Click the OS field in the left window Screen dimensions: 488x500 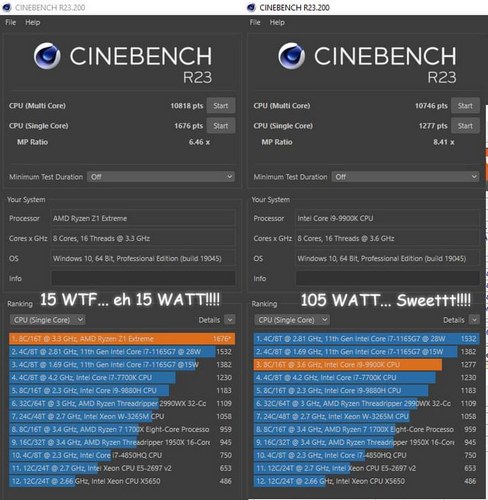143,258
